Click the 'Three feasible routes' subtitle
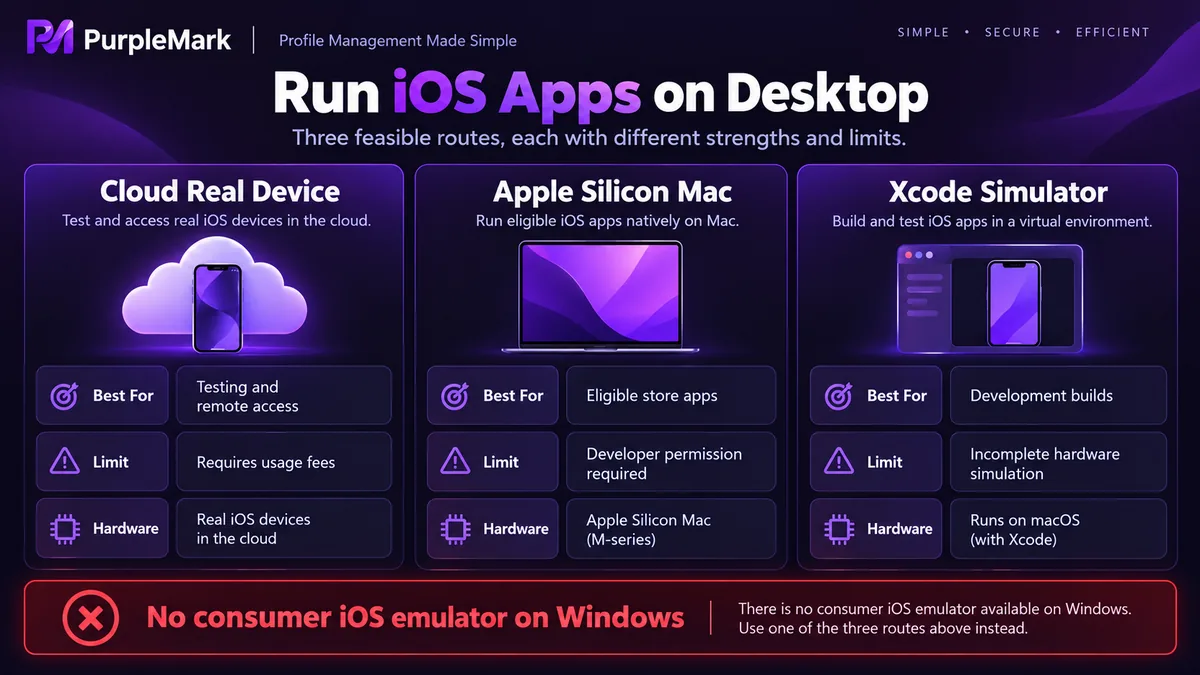Image resolution: width=1200 pixels, height=675 pixels. [600, 137]
